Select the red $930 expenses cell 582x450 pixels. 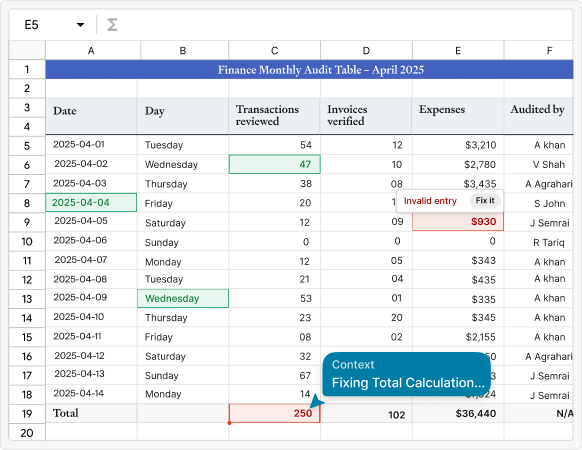coord(458,222)
